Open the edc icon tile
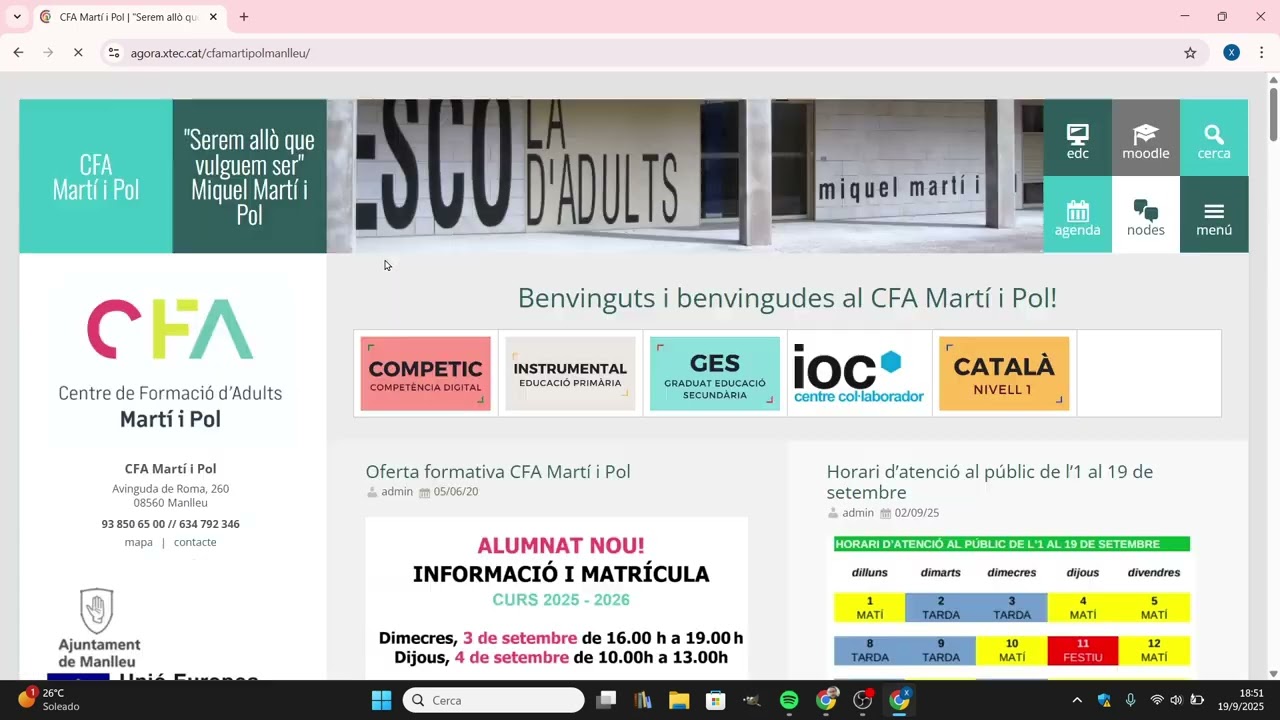 1077,138
